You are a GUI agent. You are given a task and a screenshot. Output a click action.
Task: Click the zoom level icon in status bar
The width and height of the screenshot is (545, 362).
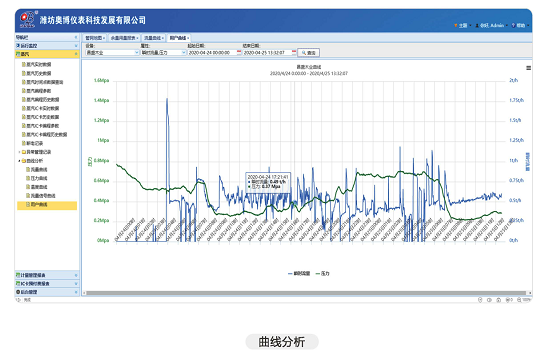click(x=519, y=300)
